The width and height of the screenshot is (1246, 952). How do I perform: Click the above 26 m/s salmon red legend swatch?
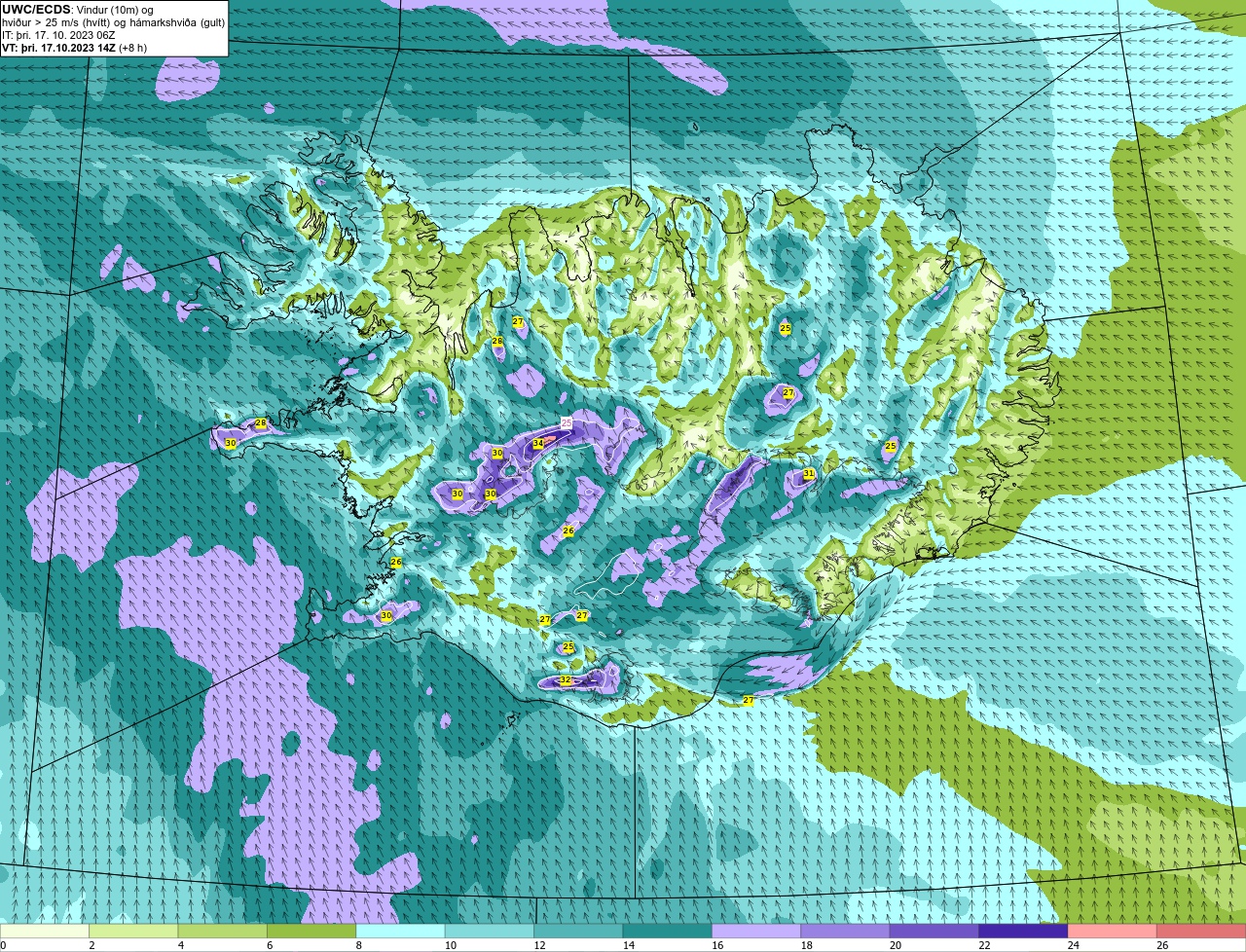click(x=1202, y=931)
